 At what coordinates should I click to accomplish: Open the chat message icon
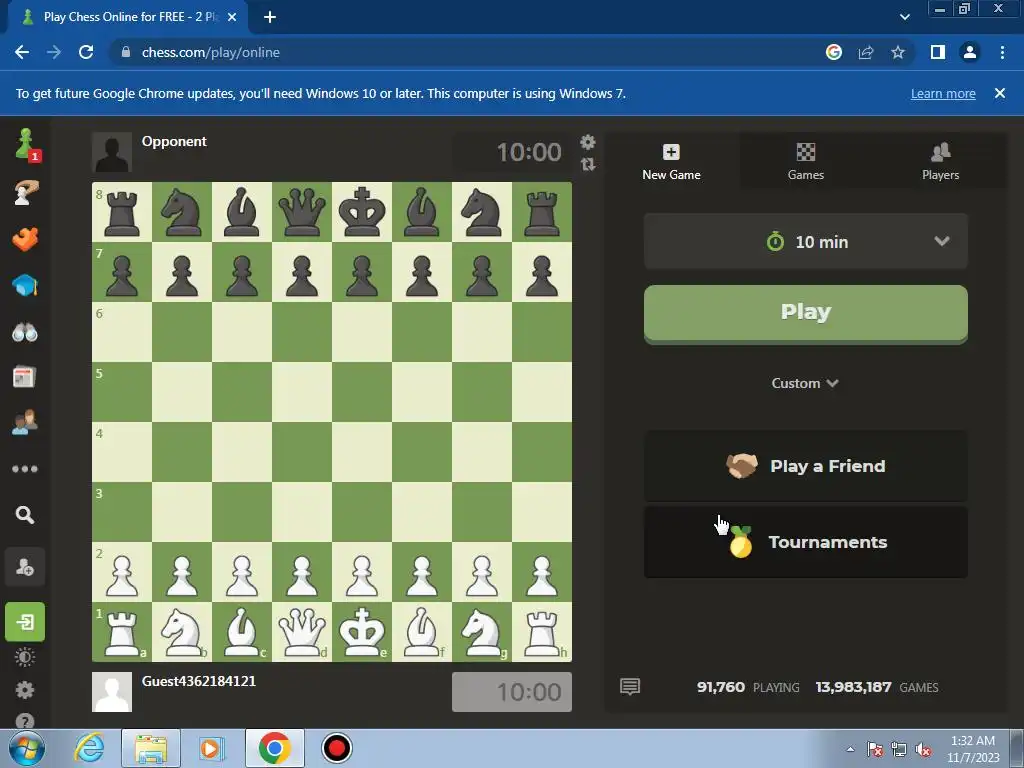(630, 686)
